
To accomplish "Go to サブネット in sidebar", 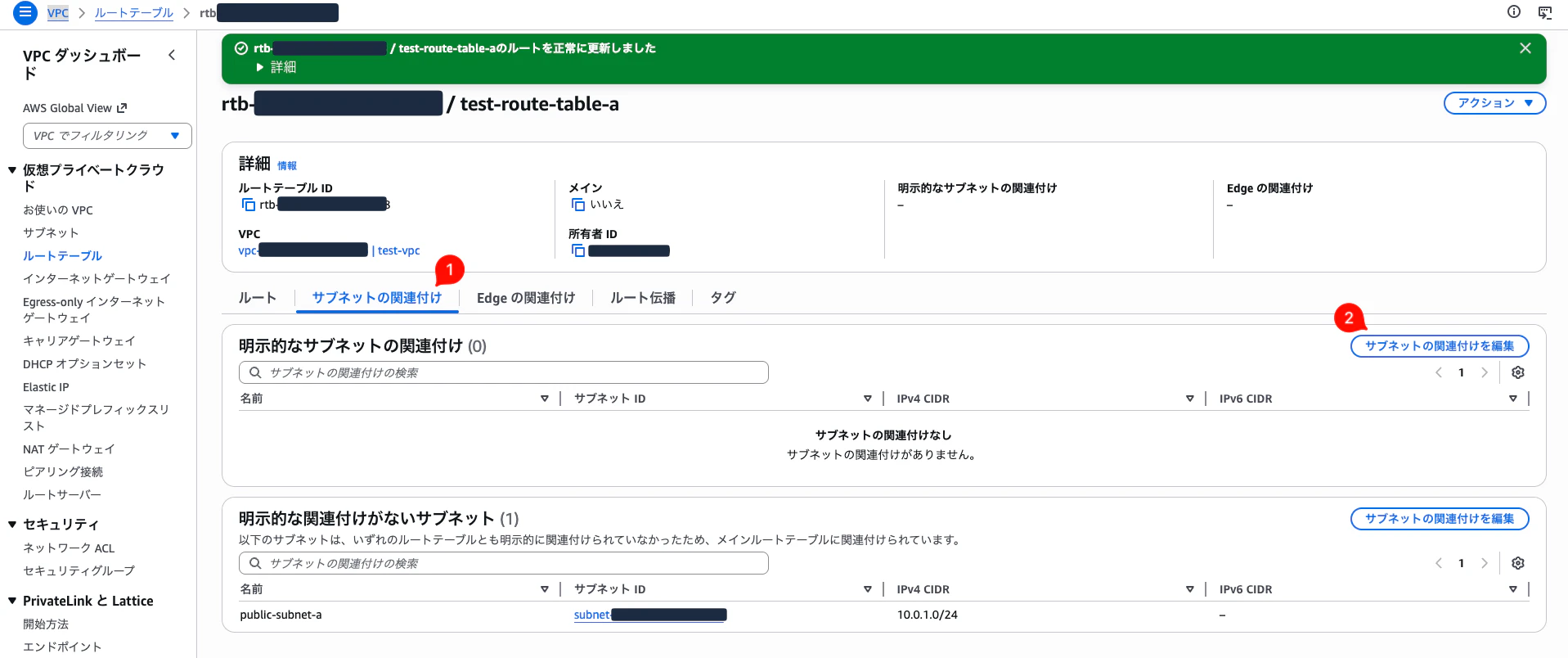I will coord(51,233).
